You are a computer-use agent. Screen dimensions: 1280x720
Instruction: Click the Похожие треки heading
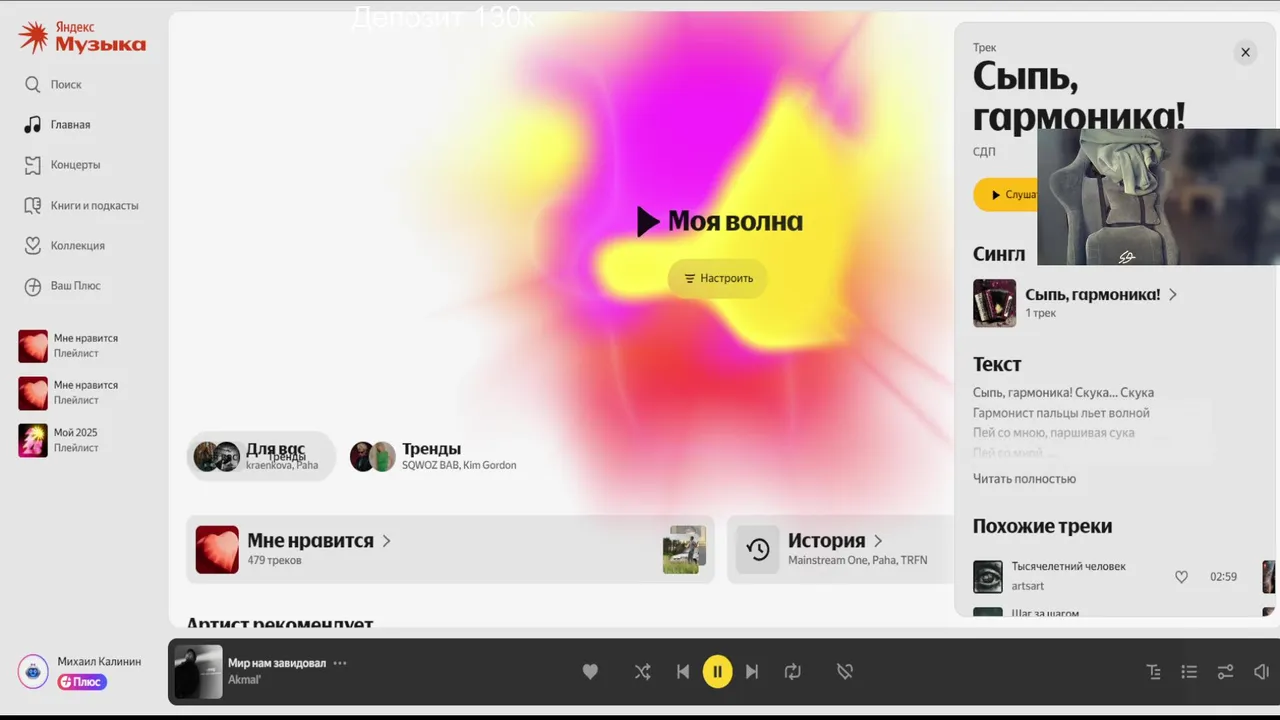(x=1042, y=526)
